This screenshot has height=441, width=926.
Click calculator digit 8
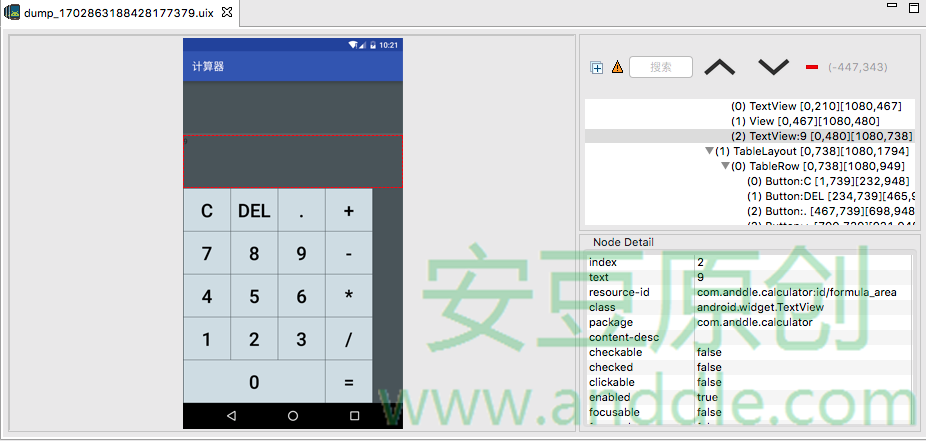pyautogui.click(x=254, y=253)
